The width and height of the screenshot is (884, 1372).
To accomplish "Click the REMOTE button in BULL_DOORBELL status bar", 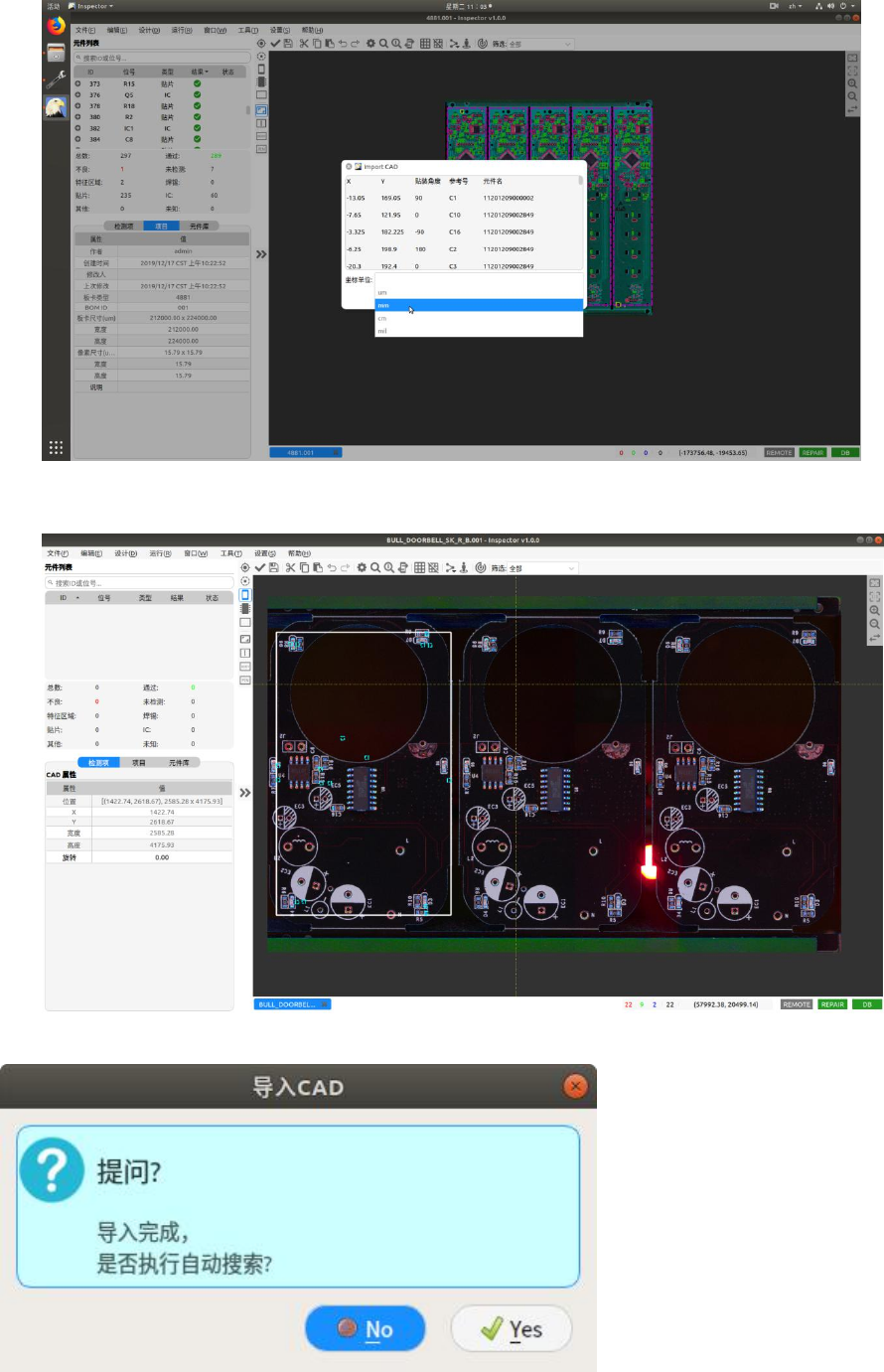I will pyautogui.click(x=797, y=1004).
